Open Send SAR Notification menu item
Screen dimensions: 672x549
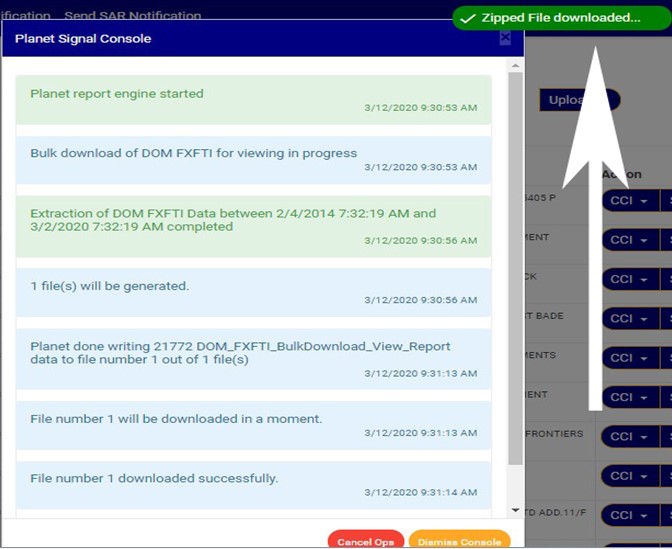[132, 15]
